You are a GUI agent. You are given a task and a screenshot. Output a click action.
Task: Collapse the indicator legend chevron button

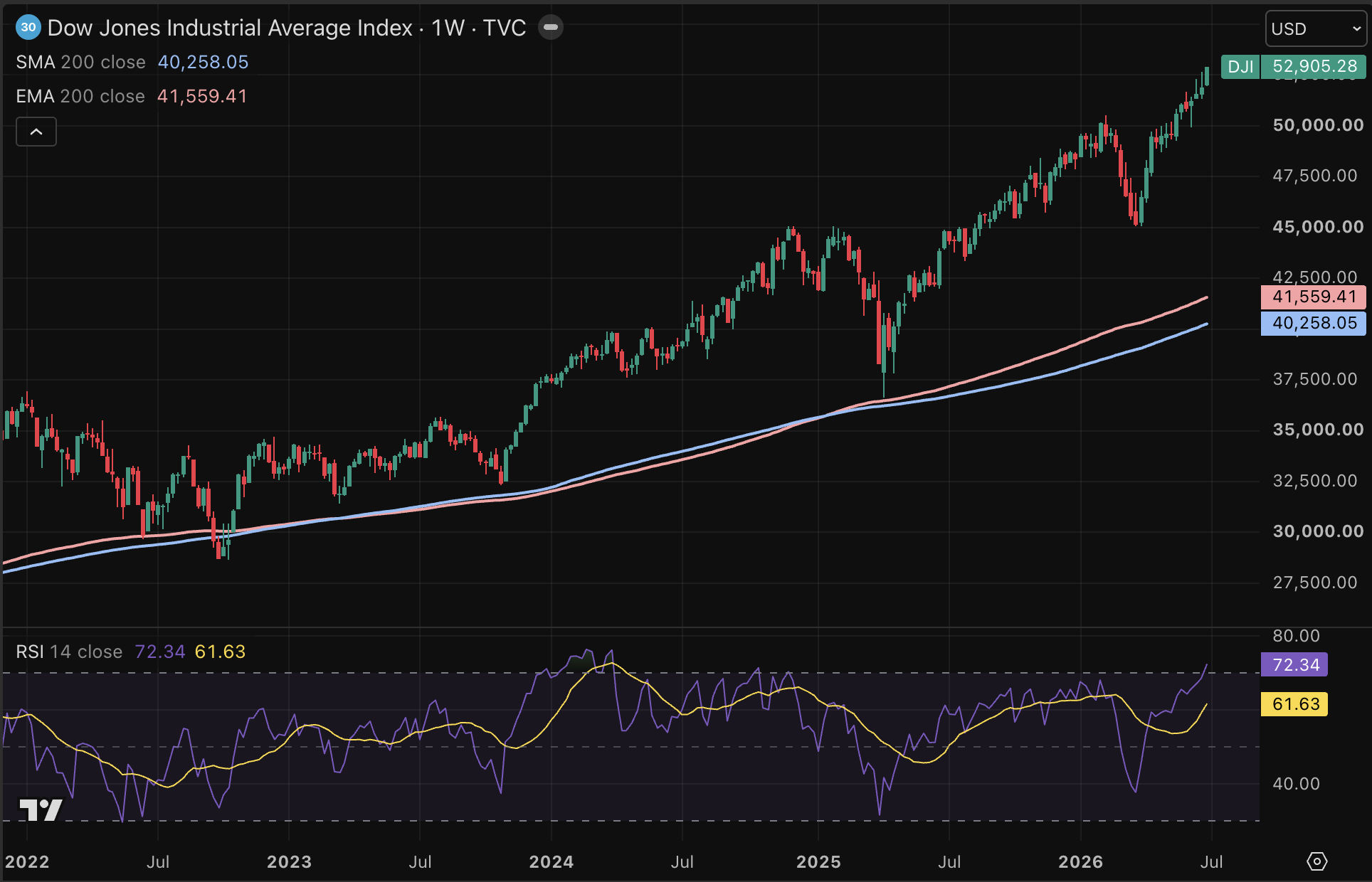[x=36, y=132]
